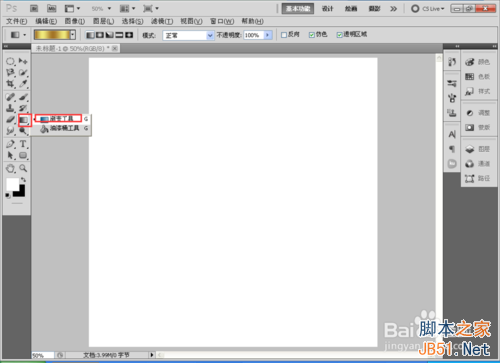The width and height of the screenshot is (500, 363).
Task: Select the Path Selection arrow tool
Action: [x=10, y=155]
